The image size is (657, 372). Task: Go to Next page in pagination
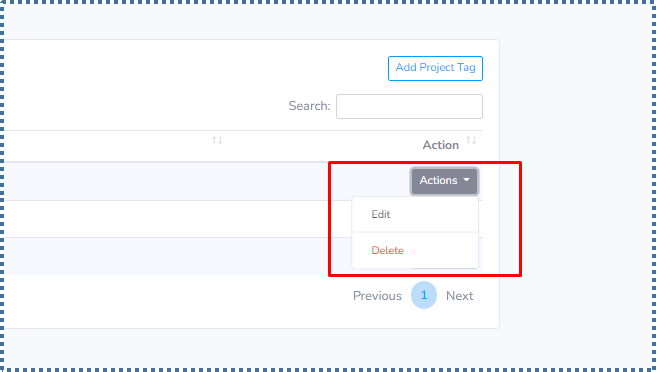460,296
